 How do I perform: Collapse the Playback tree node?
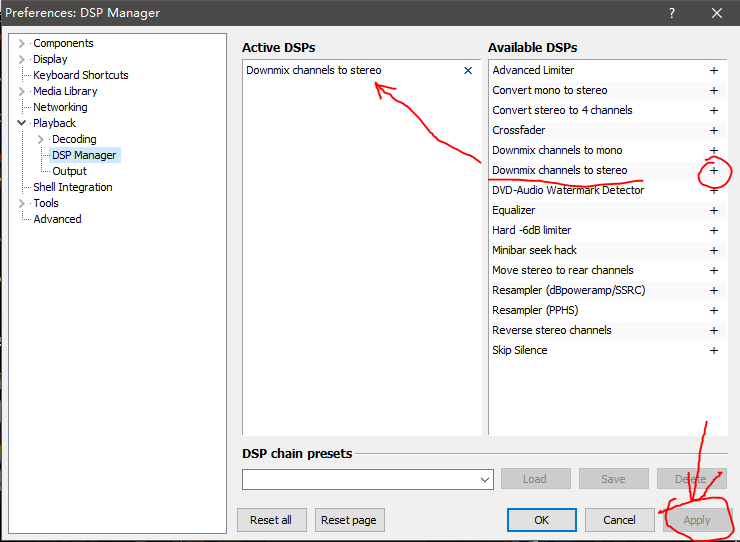(x=22, y=123)
